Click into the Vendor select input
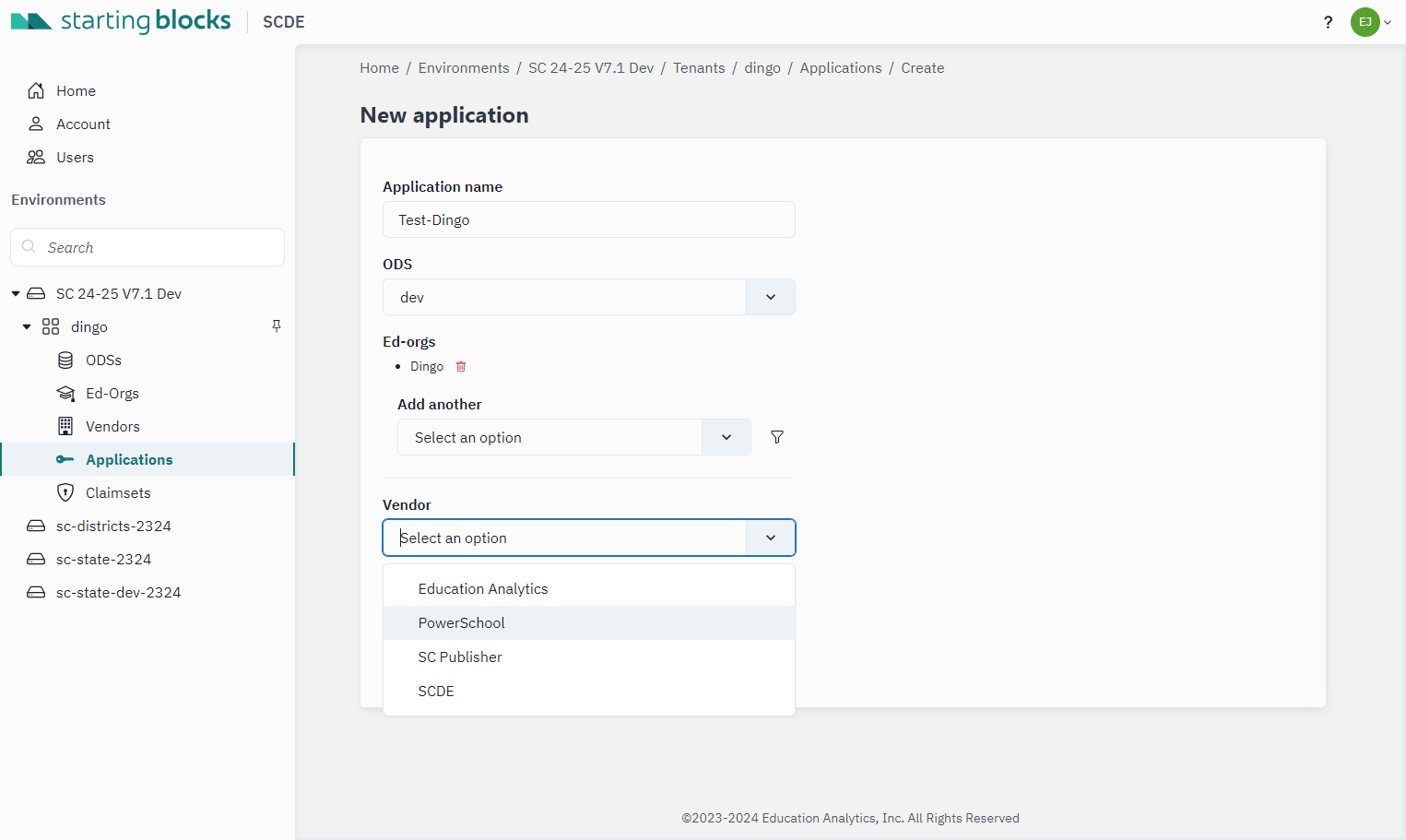 (x=564, y=538)
